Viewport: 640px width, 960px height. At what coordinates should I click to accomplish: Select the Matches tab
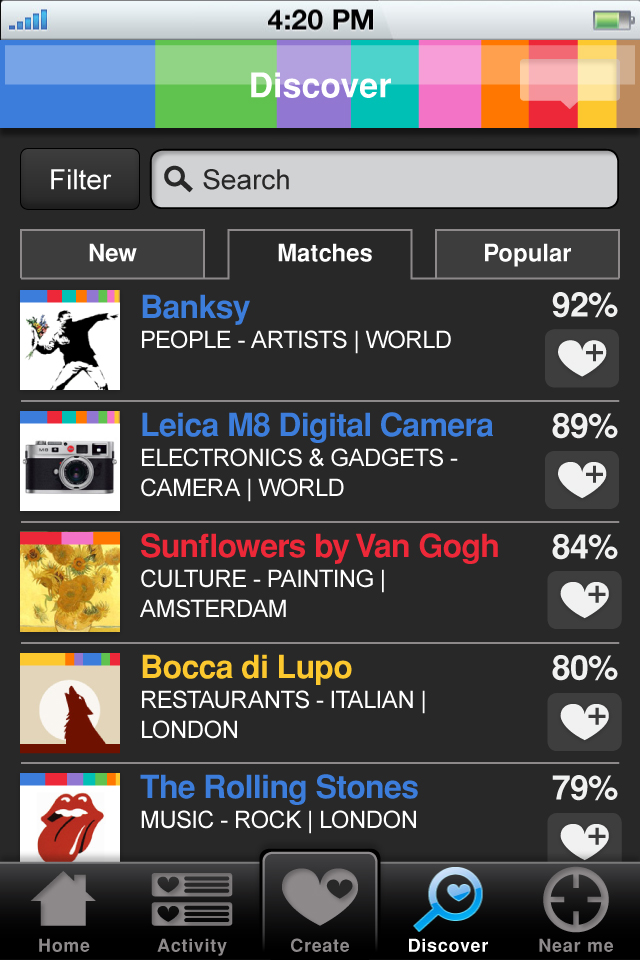(325, 254)
